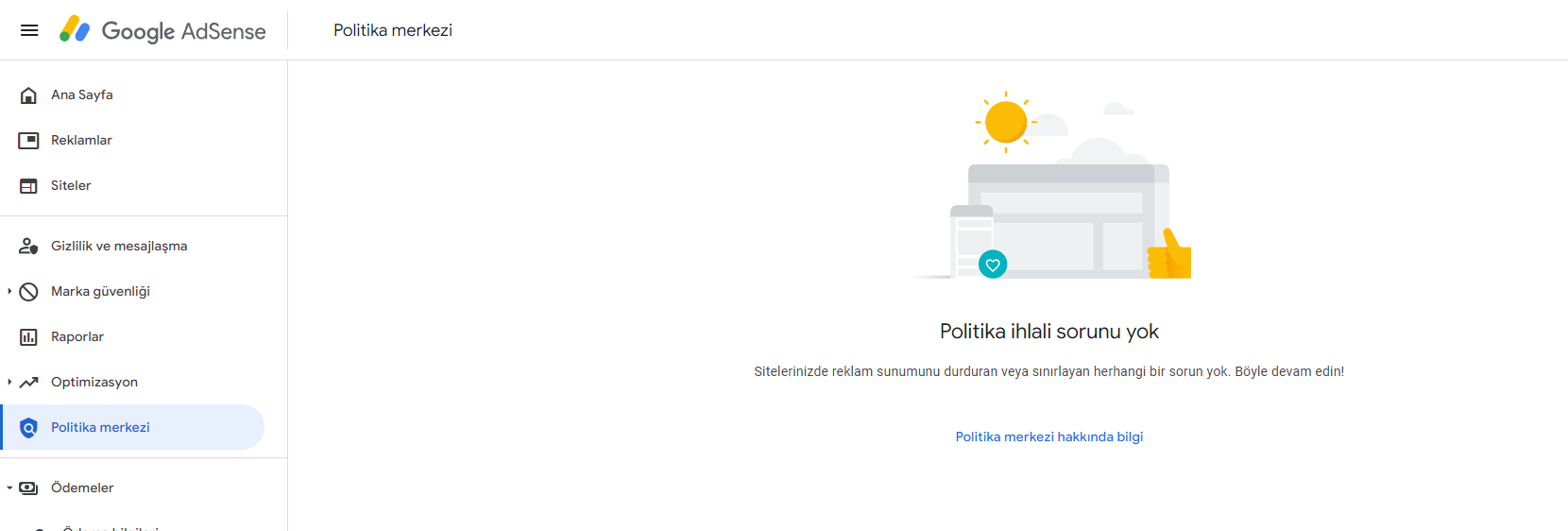Expand the Marka güvenliği submenu arrow
Image resolution: width=1568 pixels, height=531 pixels.
tap(9, 291)
